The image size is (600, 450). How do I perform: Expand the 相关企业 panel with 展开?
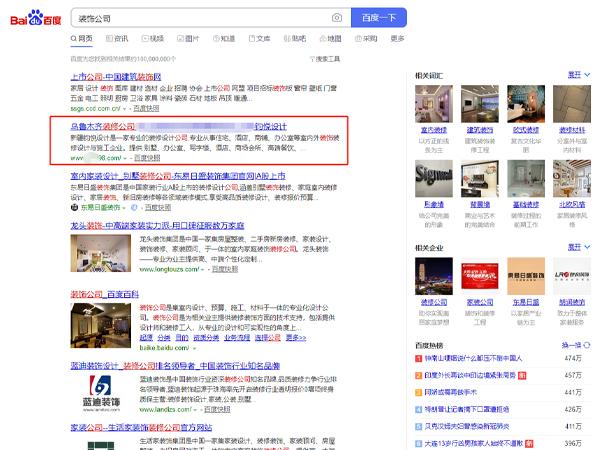579,247
